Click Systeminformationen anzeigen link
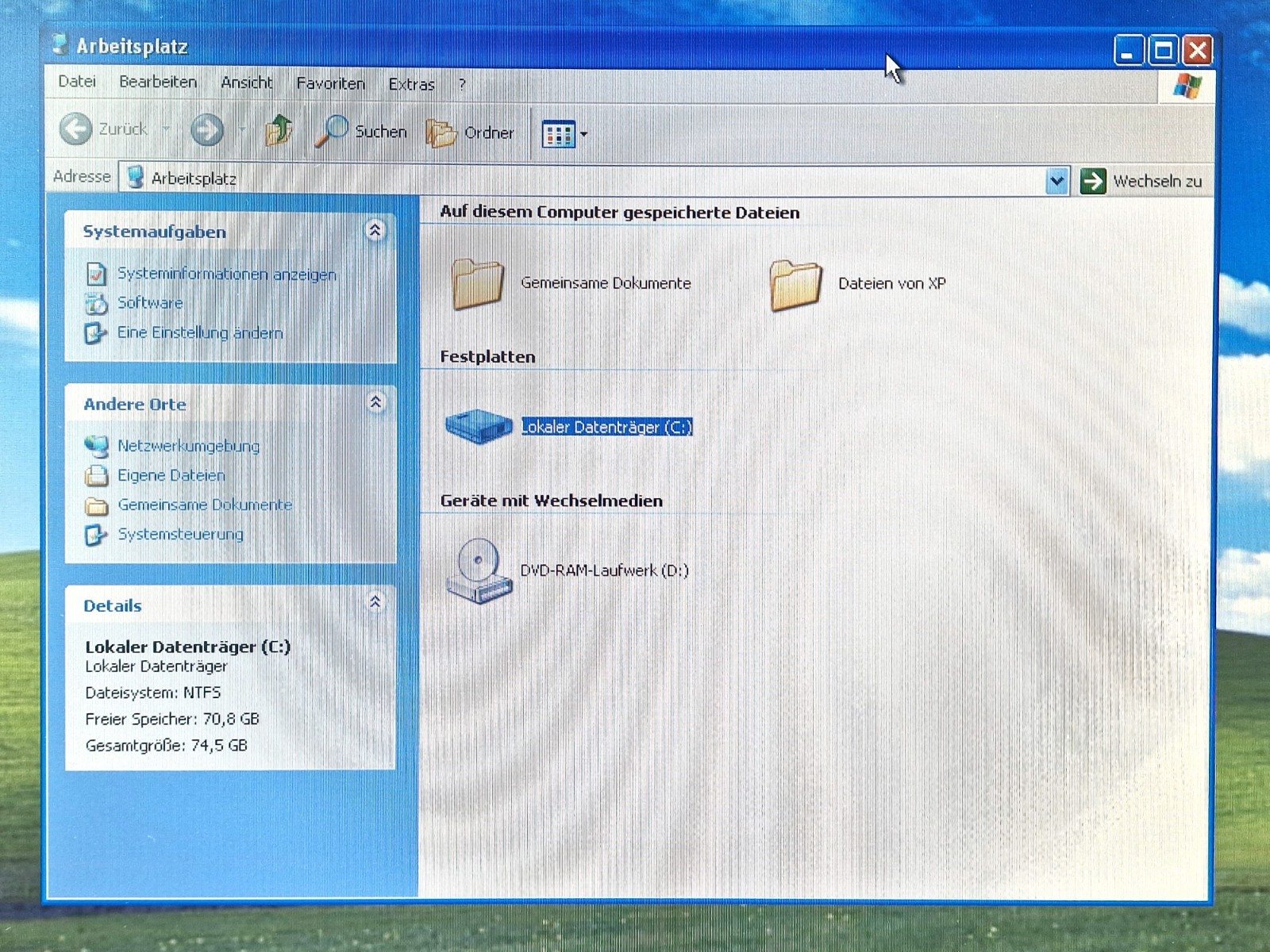1270x952 pixels. [227, 274]
